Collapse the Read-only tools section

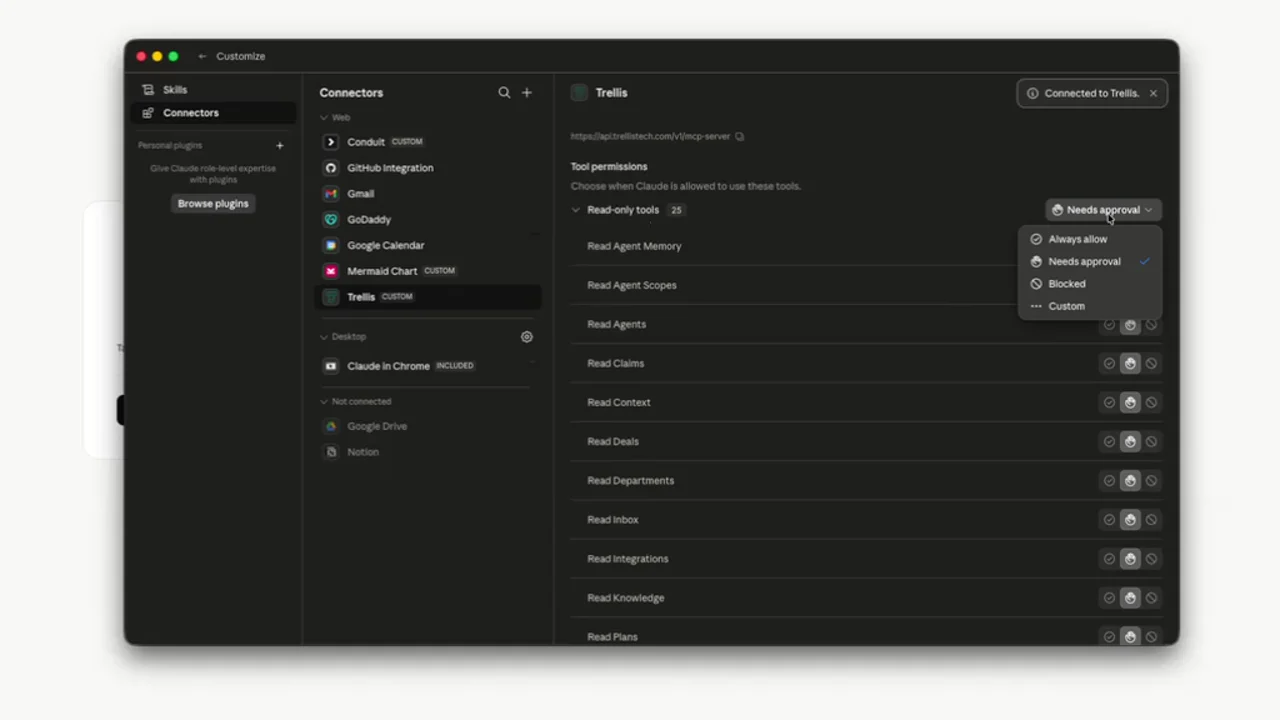(x=576, y=210)
